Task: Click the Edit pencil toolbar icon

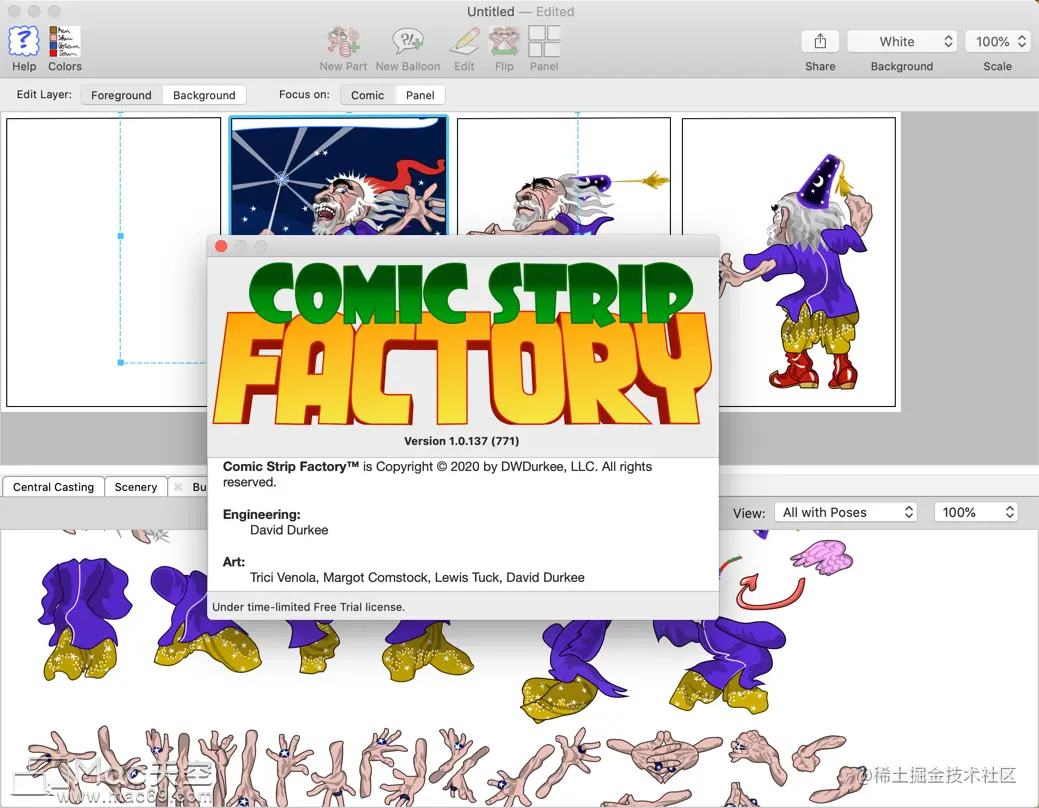Action: pos(465,41)
